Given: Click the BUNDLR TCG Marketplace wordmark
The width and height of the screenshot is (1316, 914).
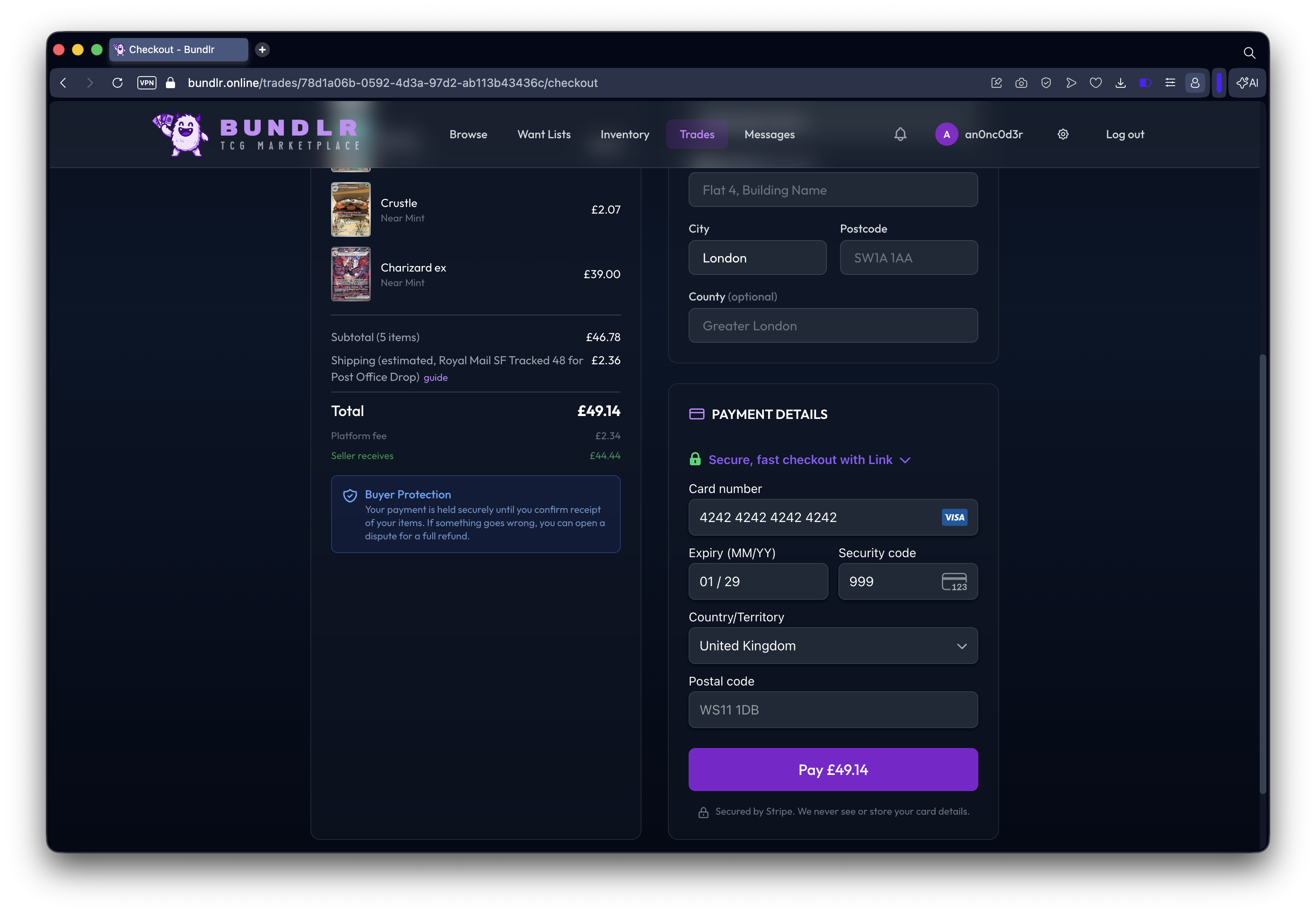Looking at the screenshot, I should (290, 134).
